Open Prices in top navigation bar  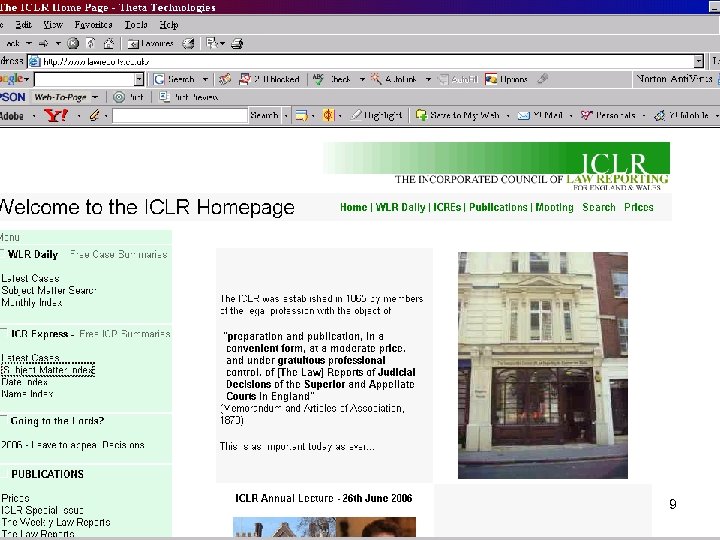coord(639,208)
